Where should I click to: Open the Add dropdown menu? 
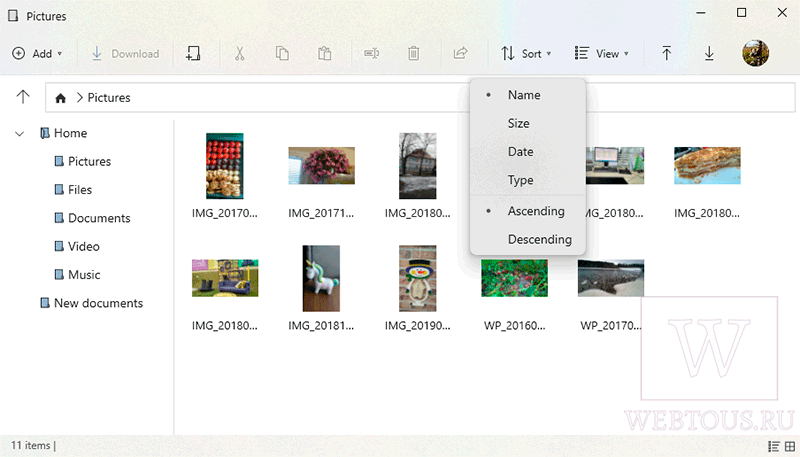(38, 54)
